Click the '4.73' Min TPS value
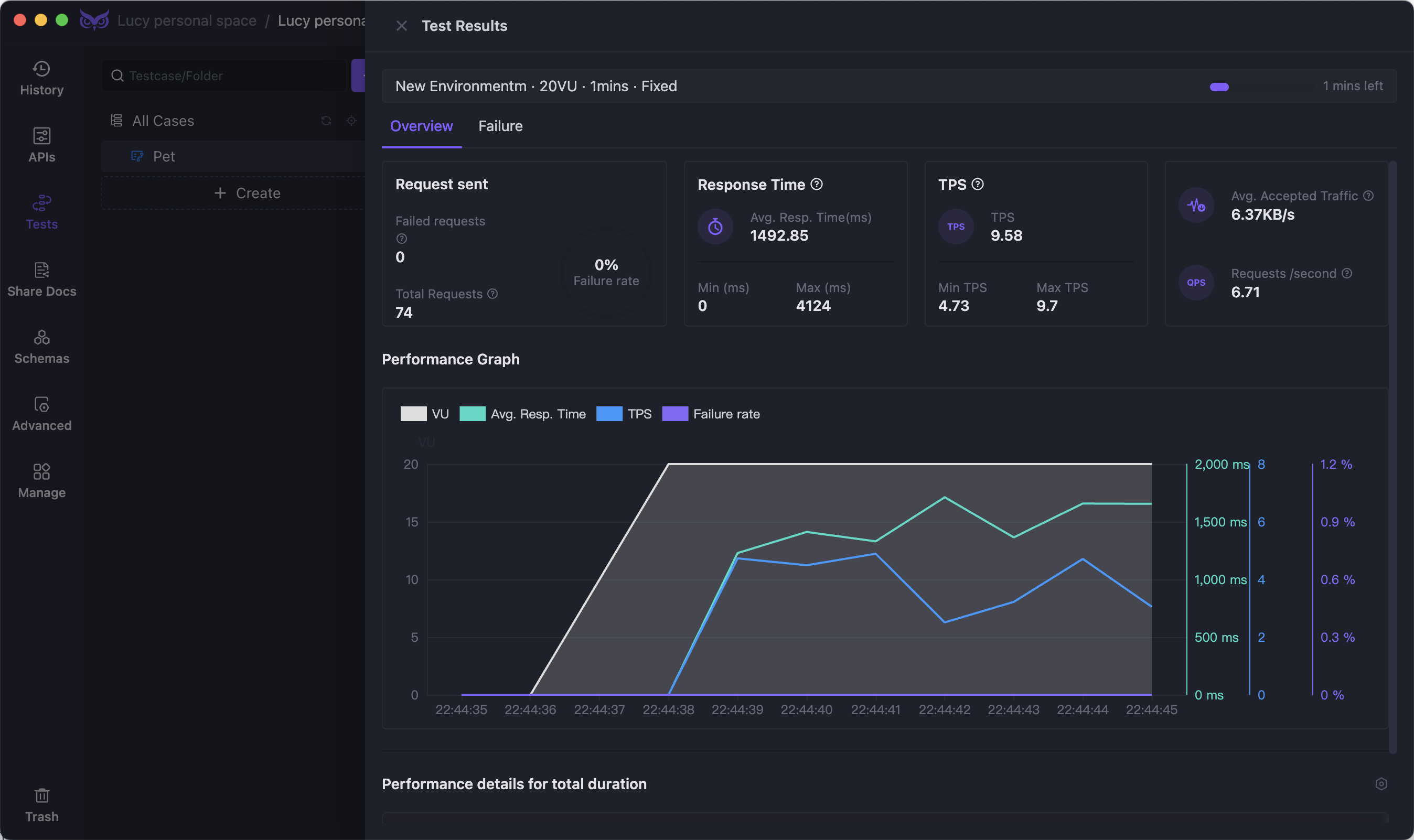This screenshot has width=1414, height=840. tap(953, 306)
